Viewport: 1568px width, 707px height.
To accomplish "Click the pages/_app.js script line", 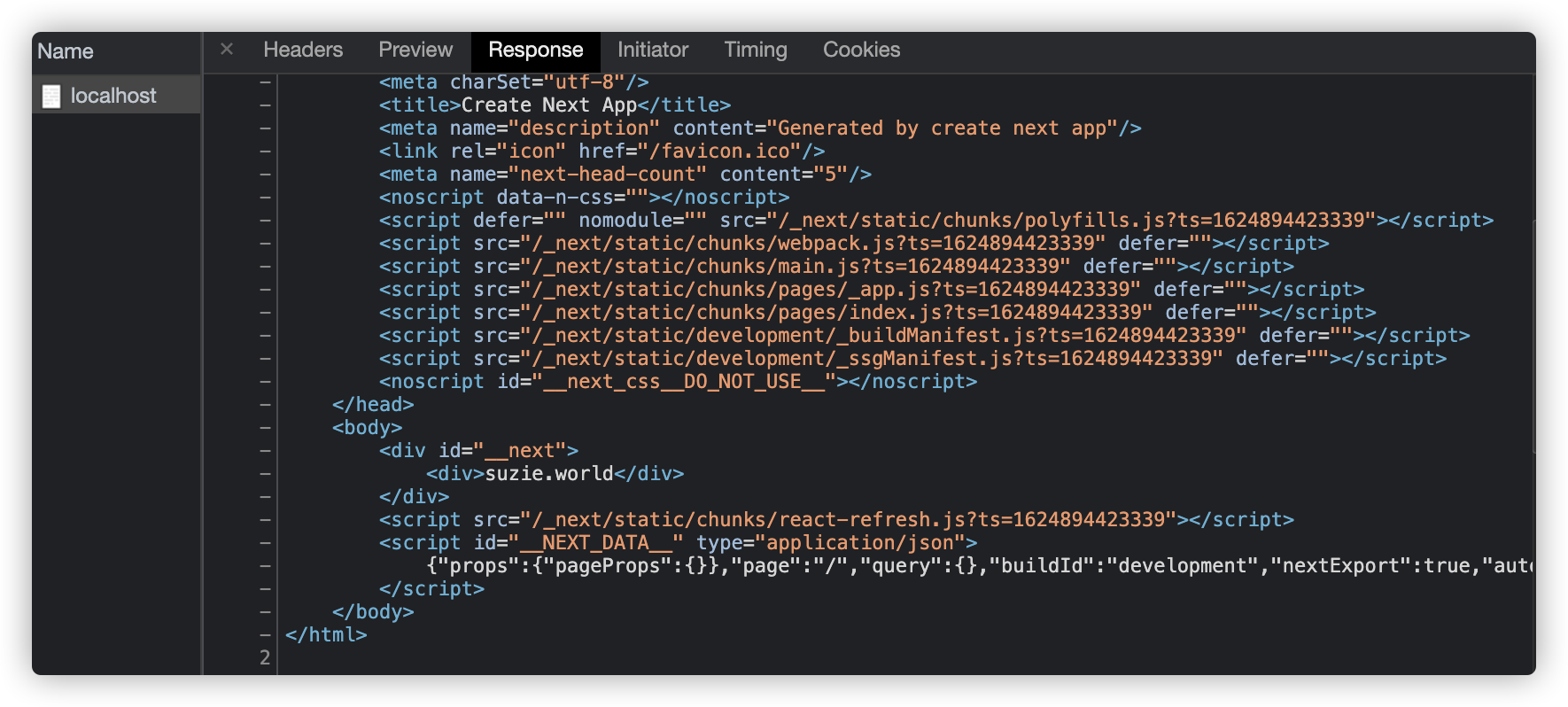I will (872, 290).
